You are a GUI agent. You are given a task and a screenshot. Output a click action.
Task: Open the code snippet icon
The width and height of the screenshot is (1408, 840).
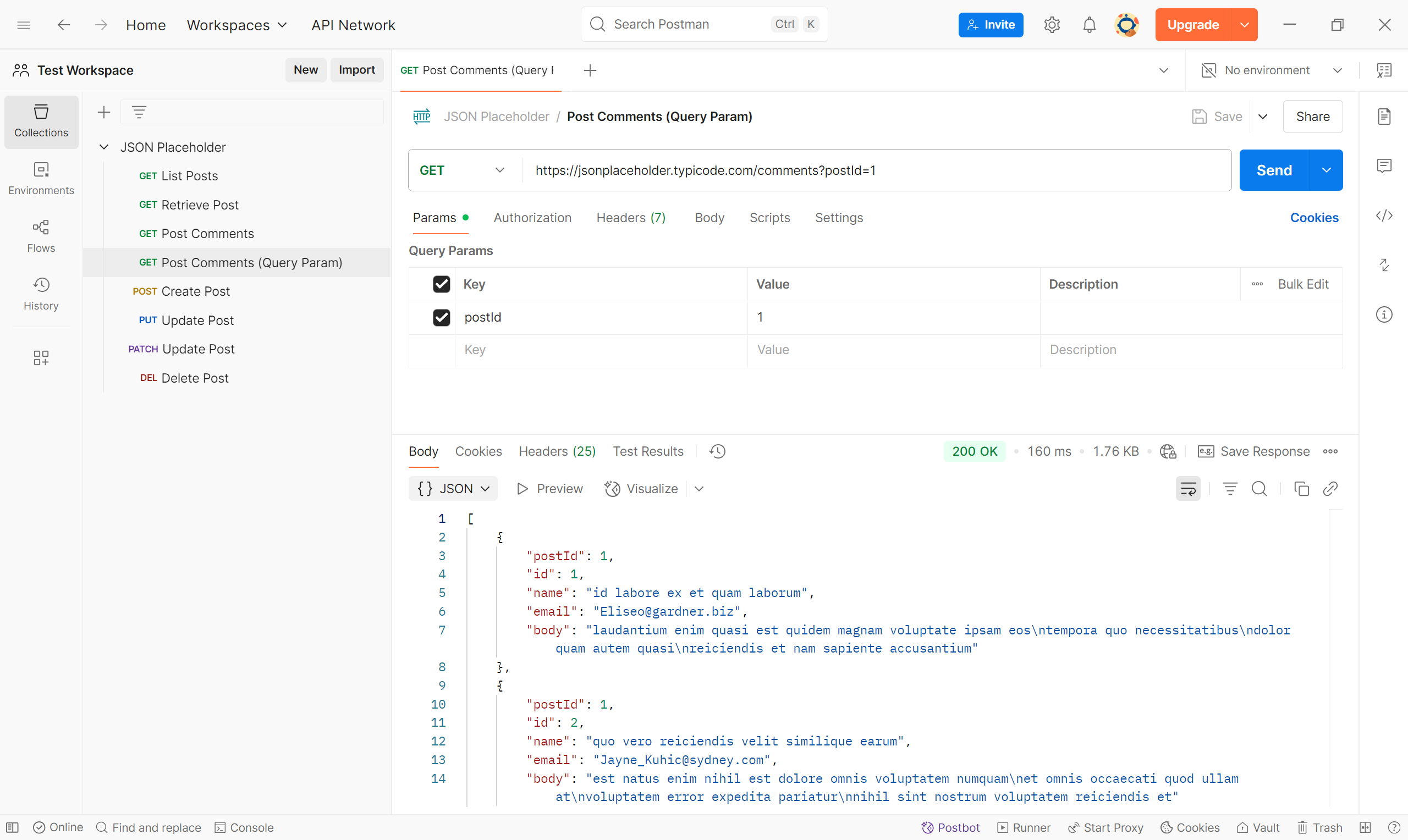point(1384,215)
